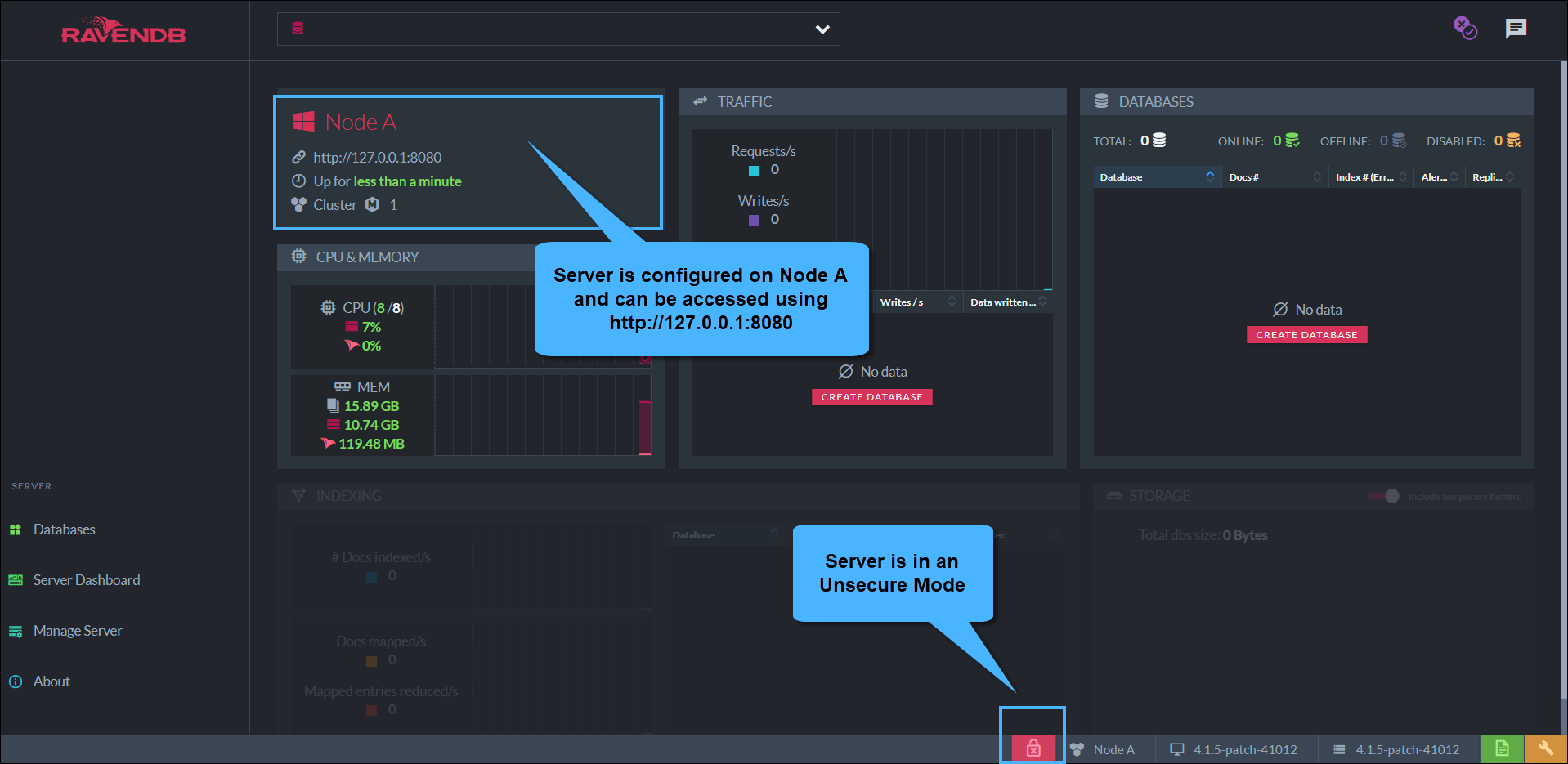Sort by Writes / s column in Traffic
1568x764 pixels.
click(x=916, y=302)
